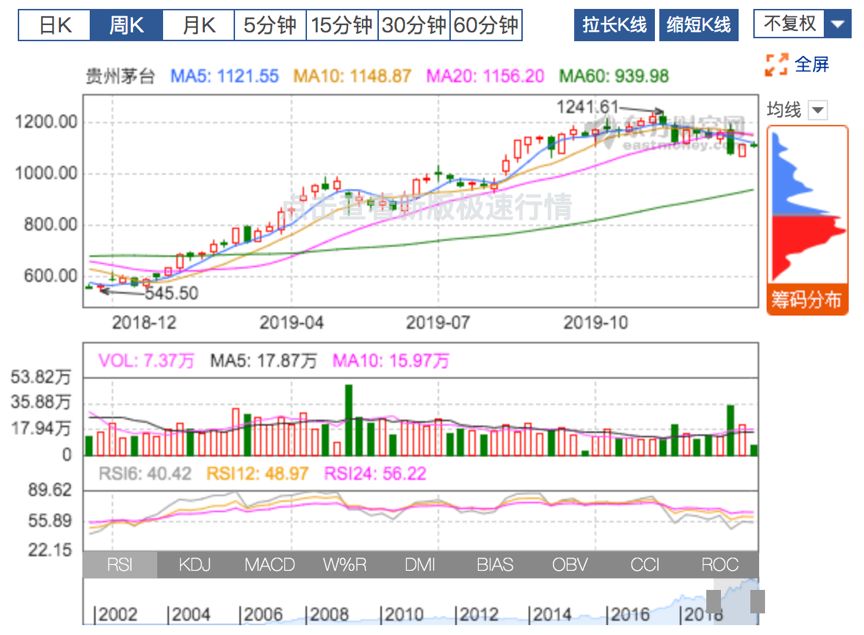This screenshot has width=864, height=635.
Task: Open the 30分钟 chart tab
Action: (x=414, y=25)
